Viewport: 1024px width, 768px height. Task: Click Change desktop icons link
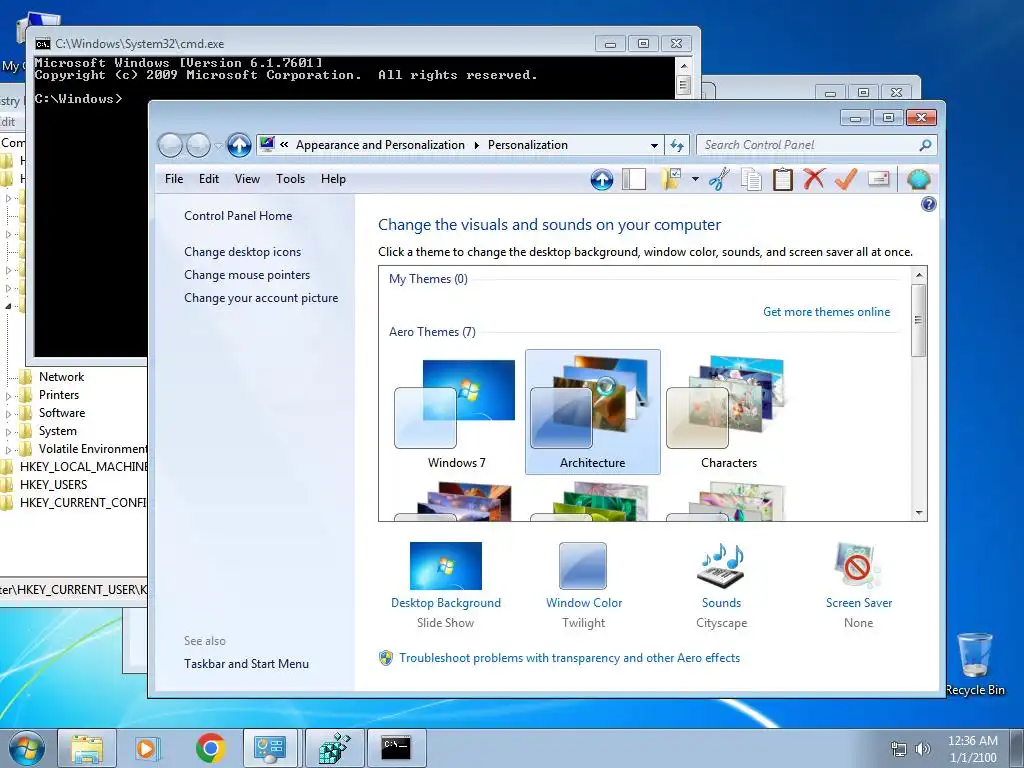pos(242,251)
